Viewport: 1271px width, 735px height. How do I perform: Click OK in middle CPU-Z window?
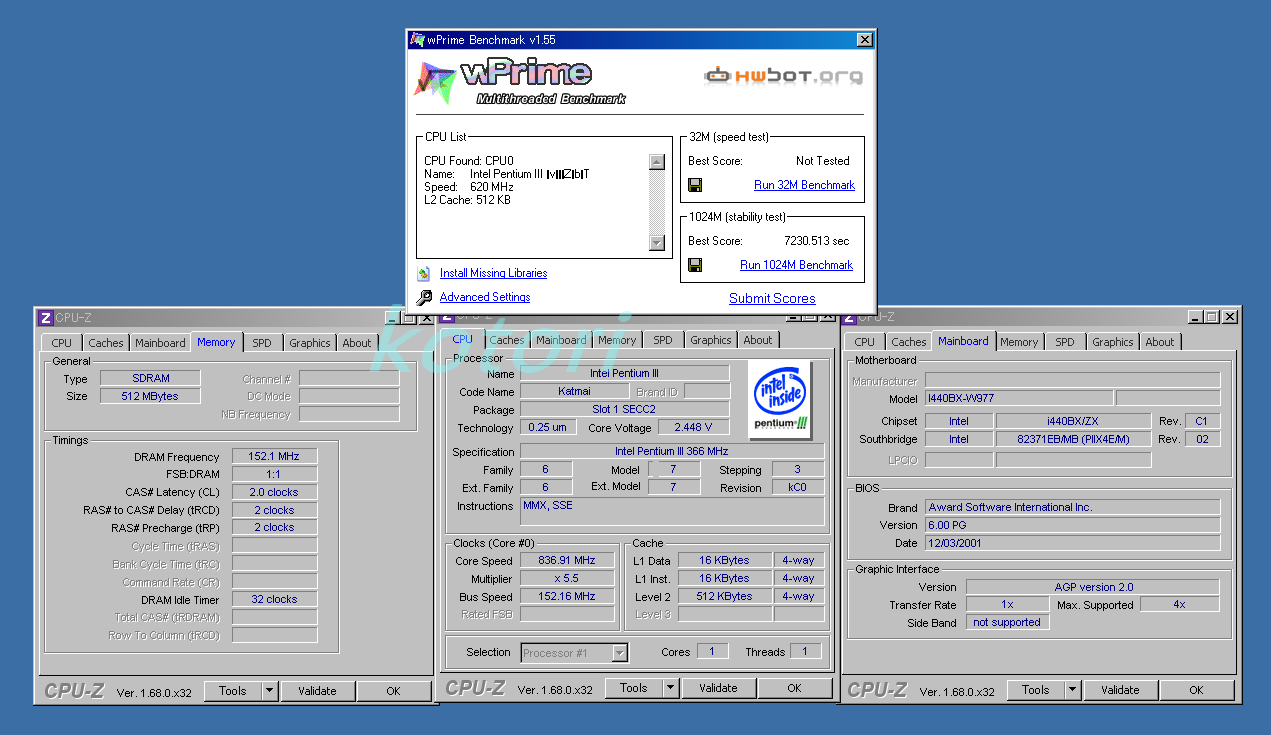(x=794, y=687)
